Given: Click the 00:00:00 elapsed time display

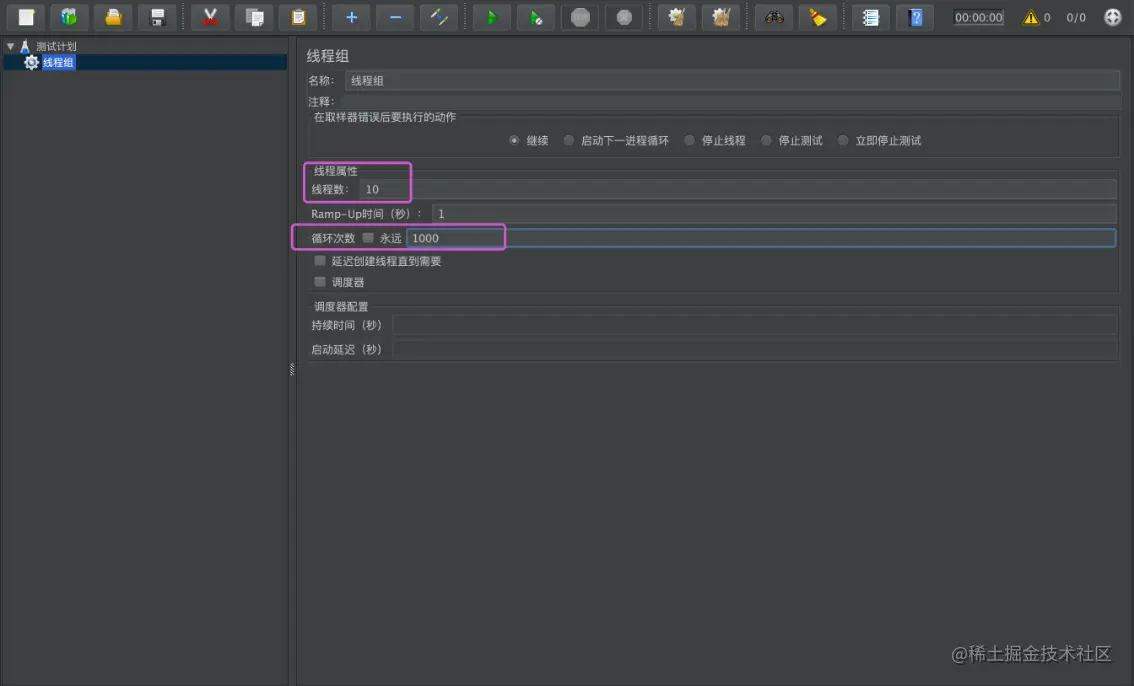Looking at the screenshot, I should click(x=979, y=17).
